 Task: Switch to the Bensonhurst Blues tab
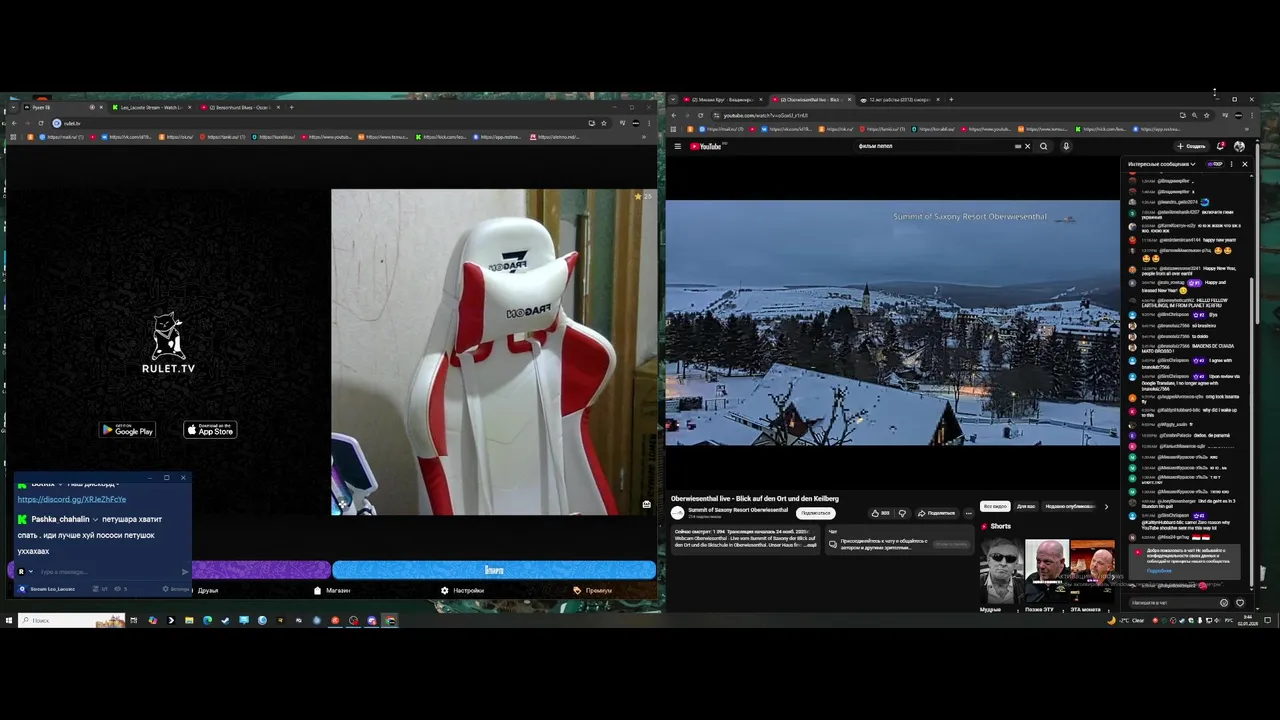tap(240, 107)
